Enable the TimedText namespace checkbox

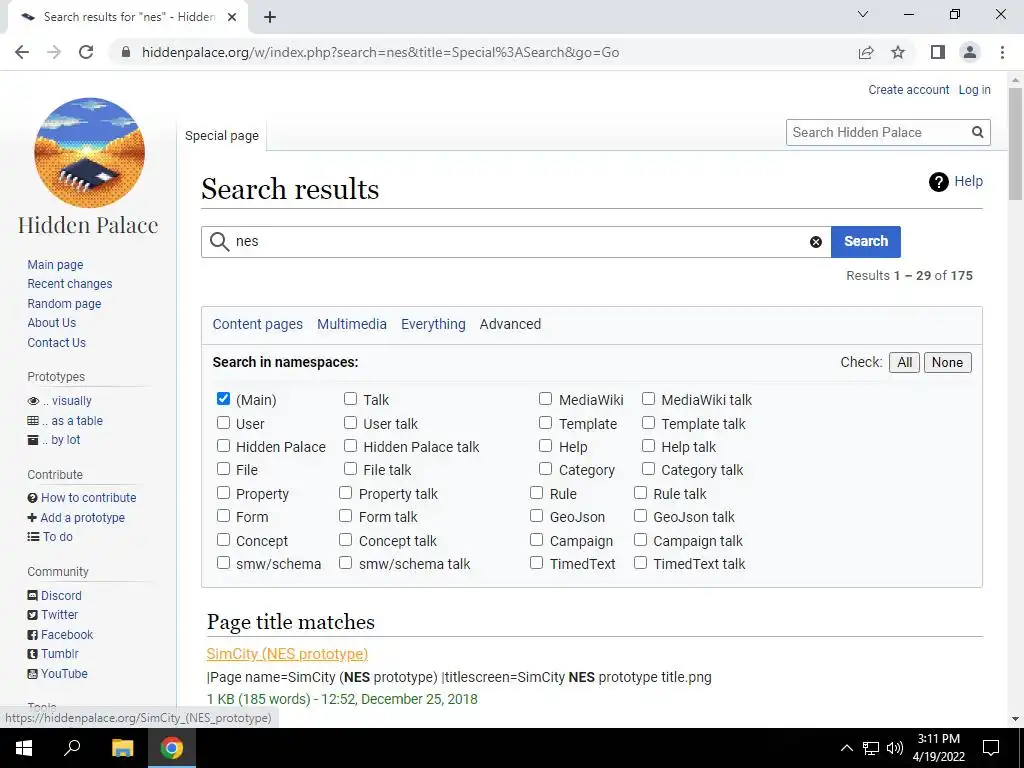536,563
